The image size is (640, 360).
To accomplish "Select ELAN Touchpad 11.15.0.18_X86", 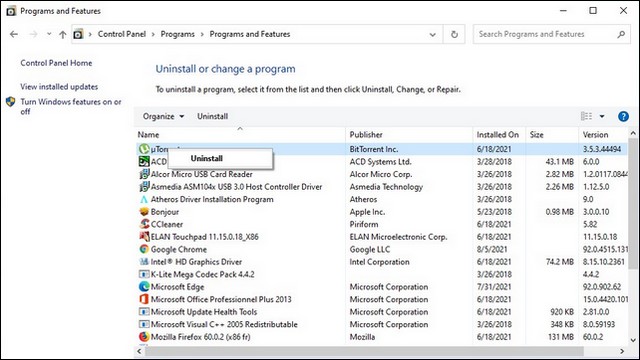I will [x=204, y=237].
